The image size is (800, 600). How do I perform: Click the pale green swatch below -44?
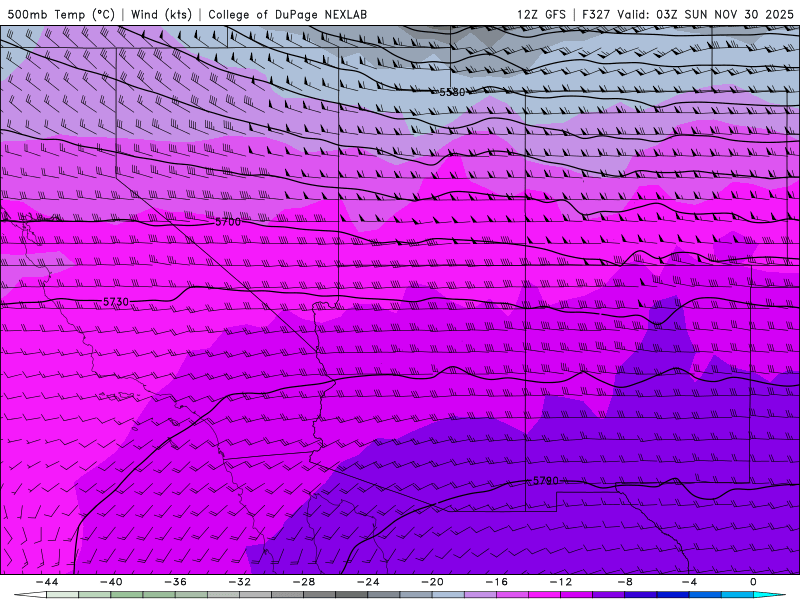(63, 595)
